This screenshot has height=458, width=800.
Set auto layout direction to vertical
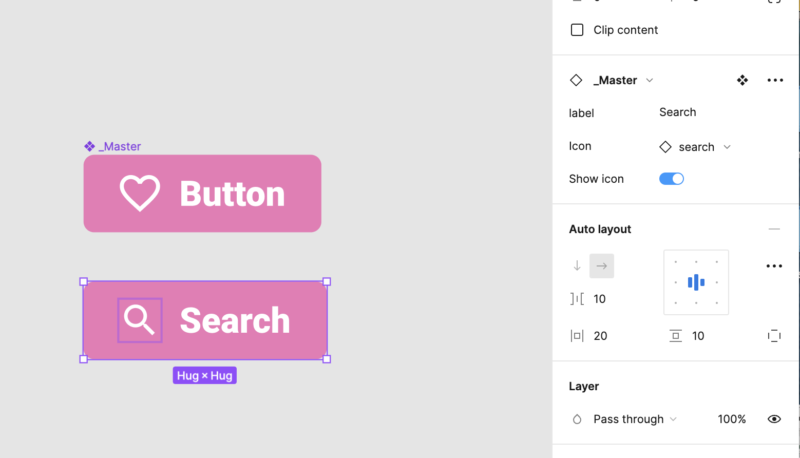pos(577,266)
